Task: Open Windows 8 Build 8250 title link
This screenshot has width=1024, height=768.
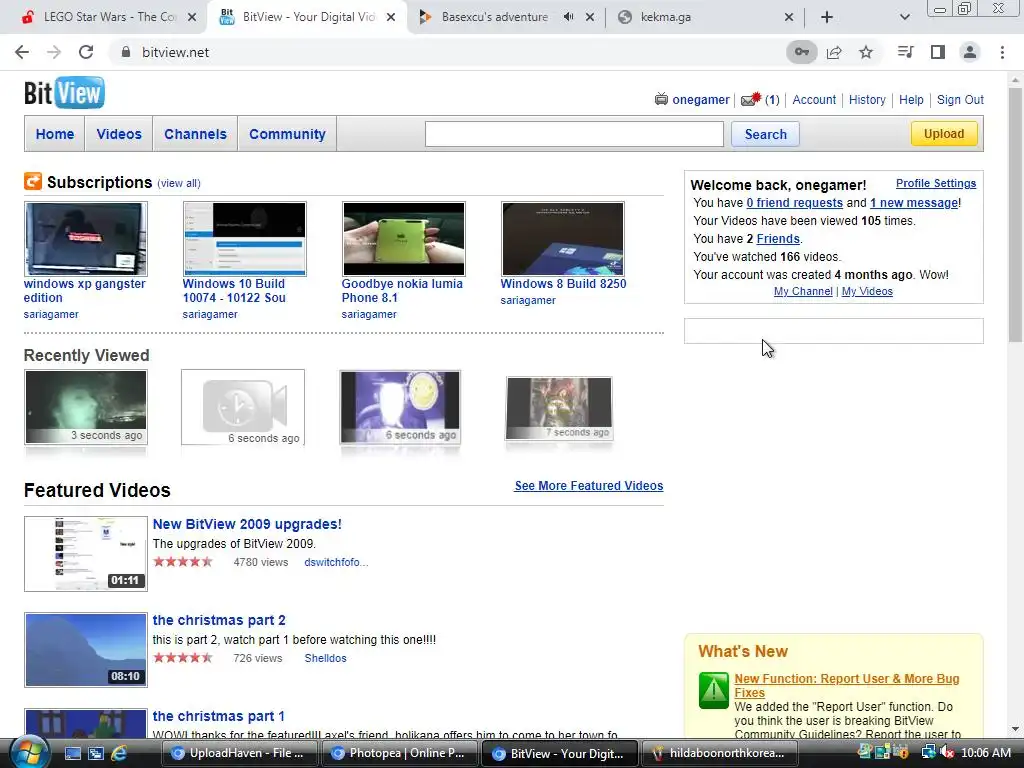Action: pyautogui.click(x=563, y=283)
